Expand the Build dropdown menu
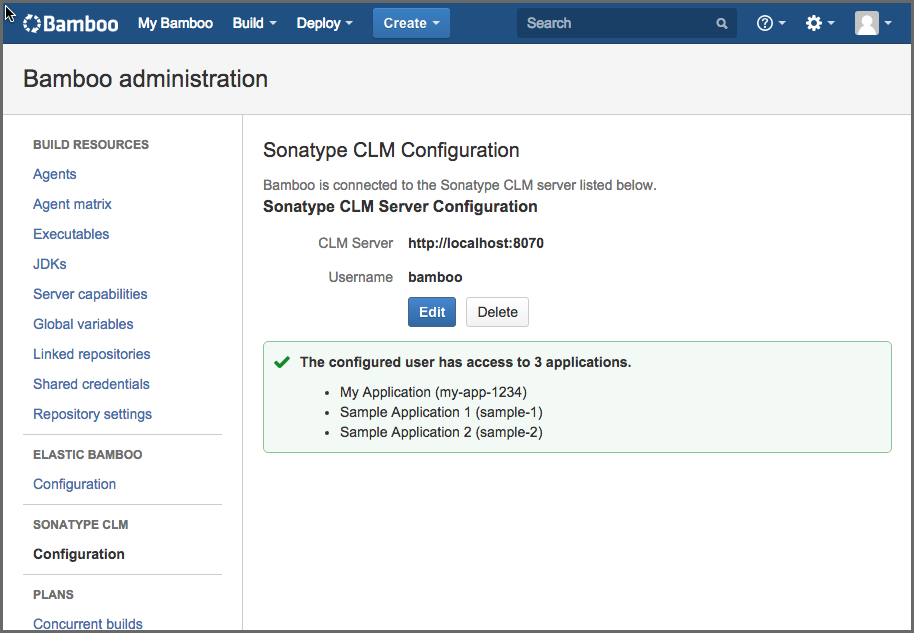 click(254, 23)
